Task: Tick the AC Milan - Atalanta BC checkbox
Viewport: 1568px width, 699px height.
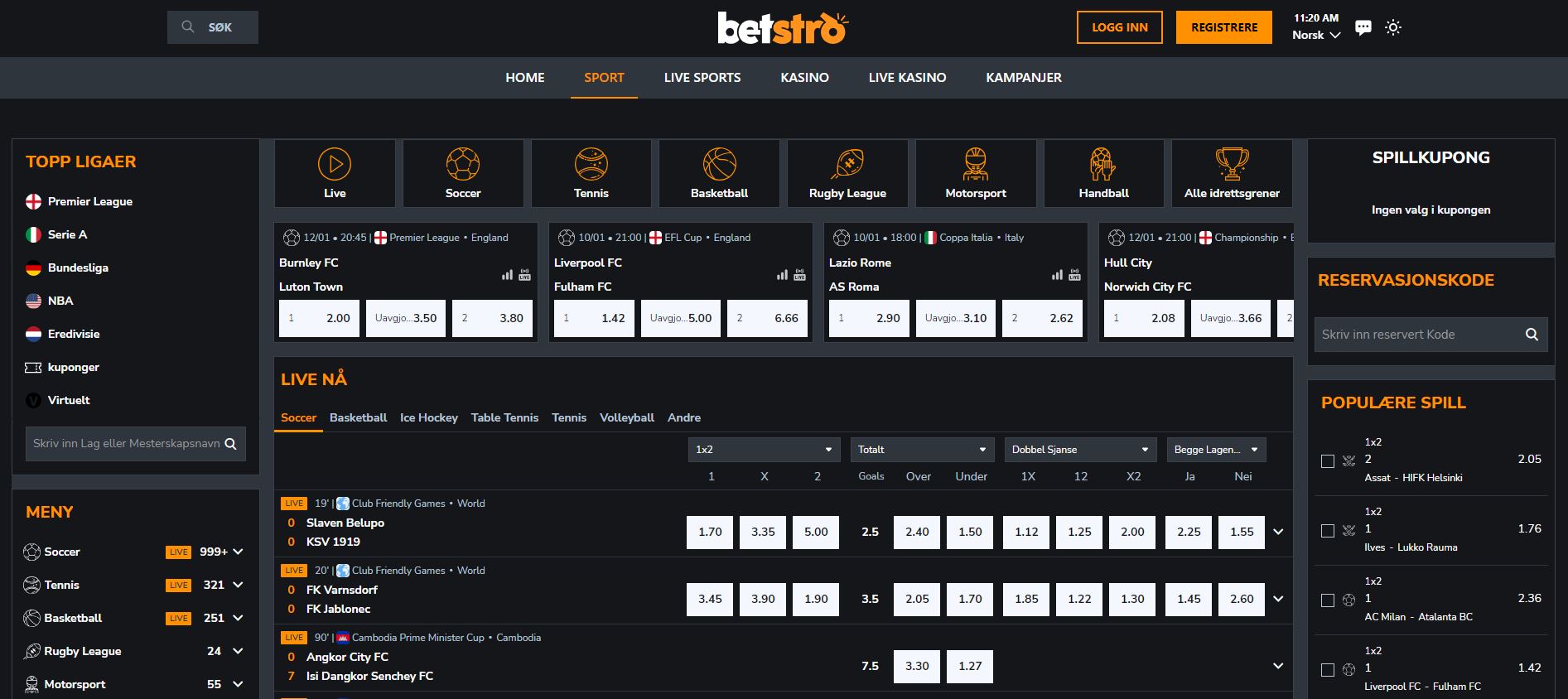Action: [1328, 600]
